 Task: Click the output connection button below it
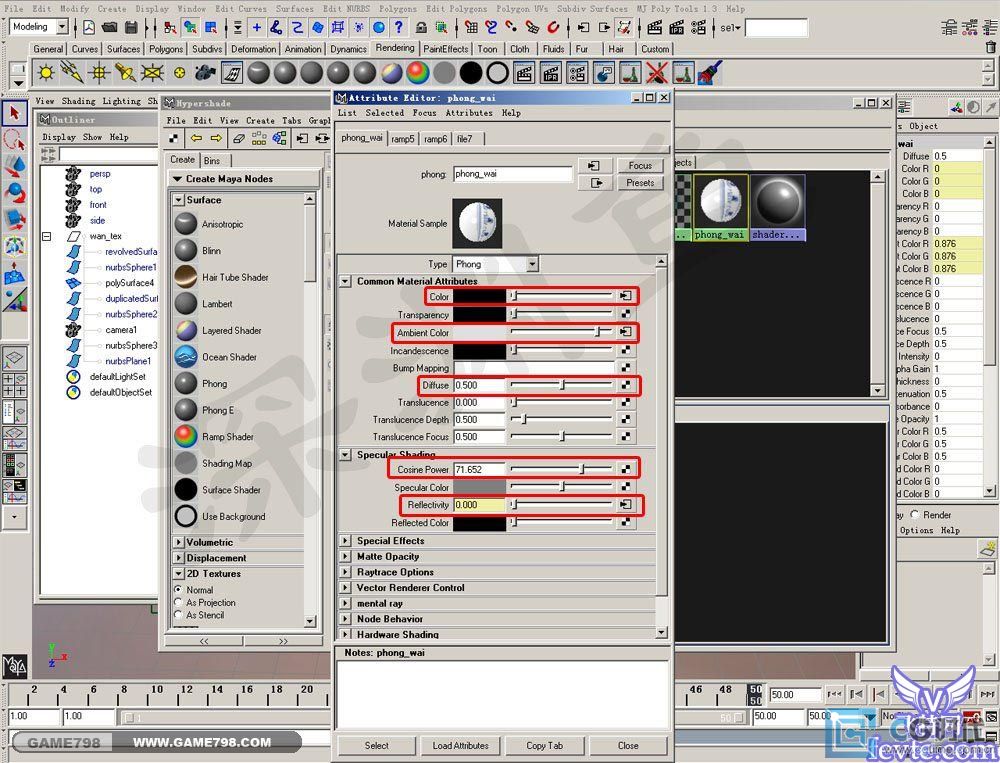[x=595, y=183]
